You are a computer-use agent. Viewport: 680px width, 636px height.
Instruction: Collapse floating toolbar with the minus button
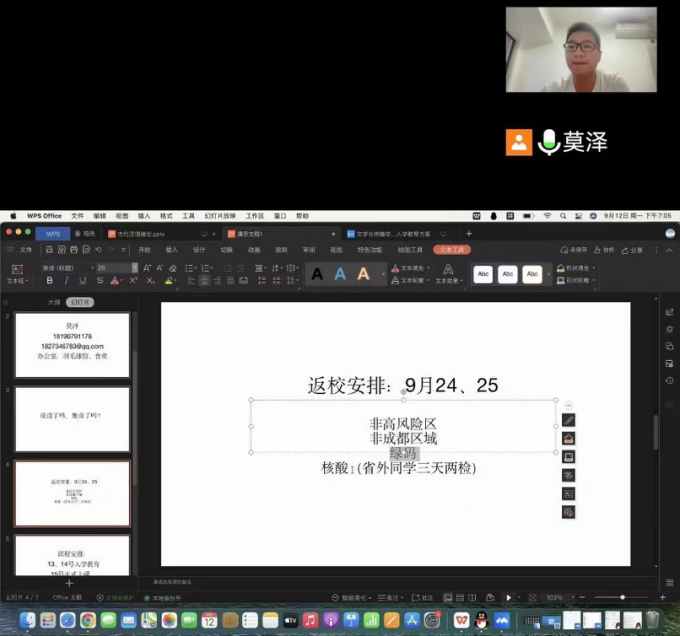click(x=568, y=404)
